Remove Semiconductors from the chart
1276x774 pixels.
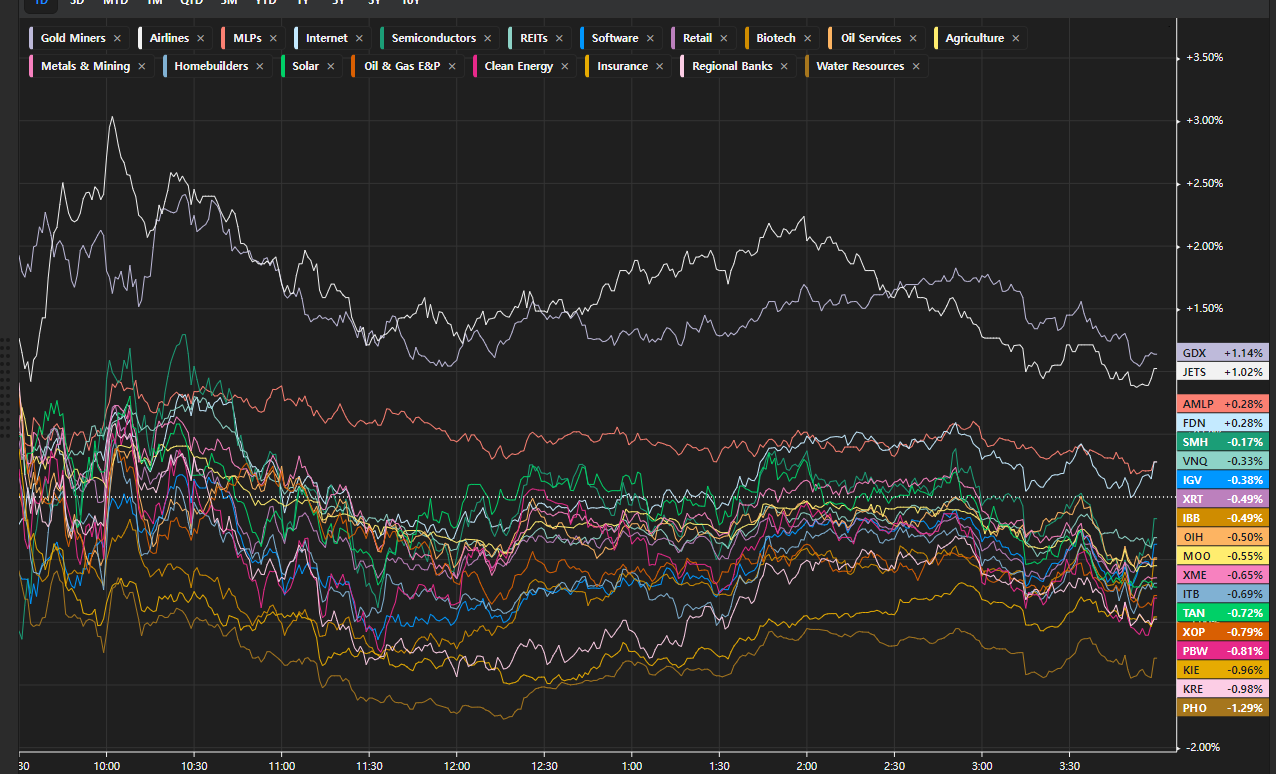coord(487,39)
